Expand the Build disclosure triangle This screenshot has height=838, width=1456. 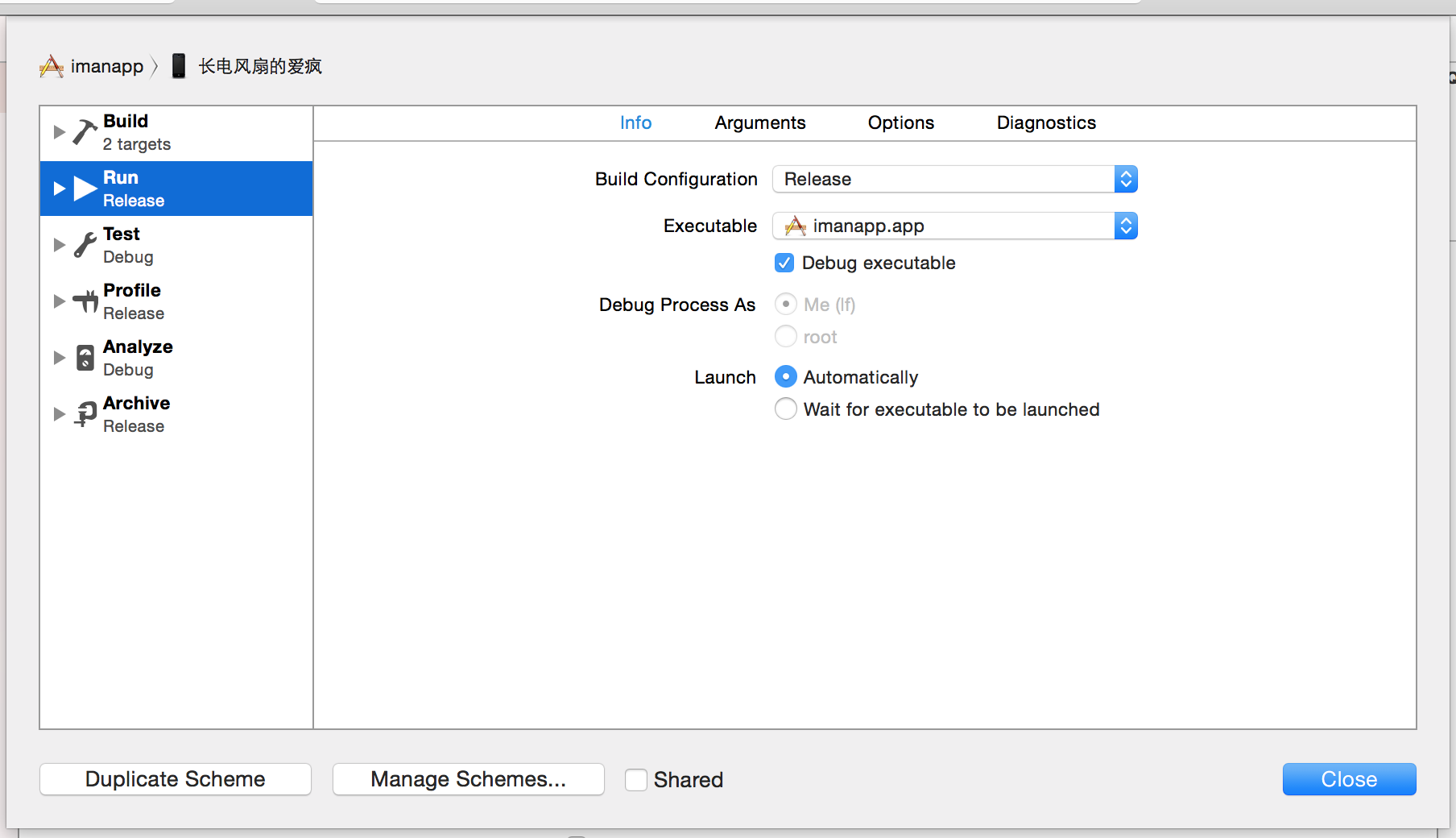(59, 131)
